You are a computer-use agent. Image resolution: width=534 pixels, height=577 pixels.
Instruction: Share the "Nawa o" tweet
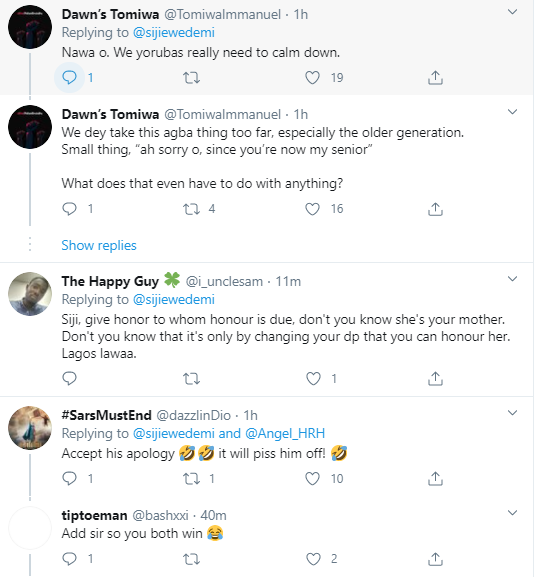(x=435, y=78)
